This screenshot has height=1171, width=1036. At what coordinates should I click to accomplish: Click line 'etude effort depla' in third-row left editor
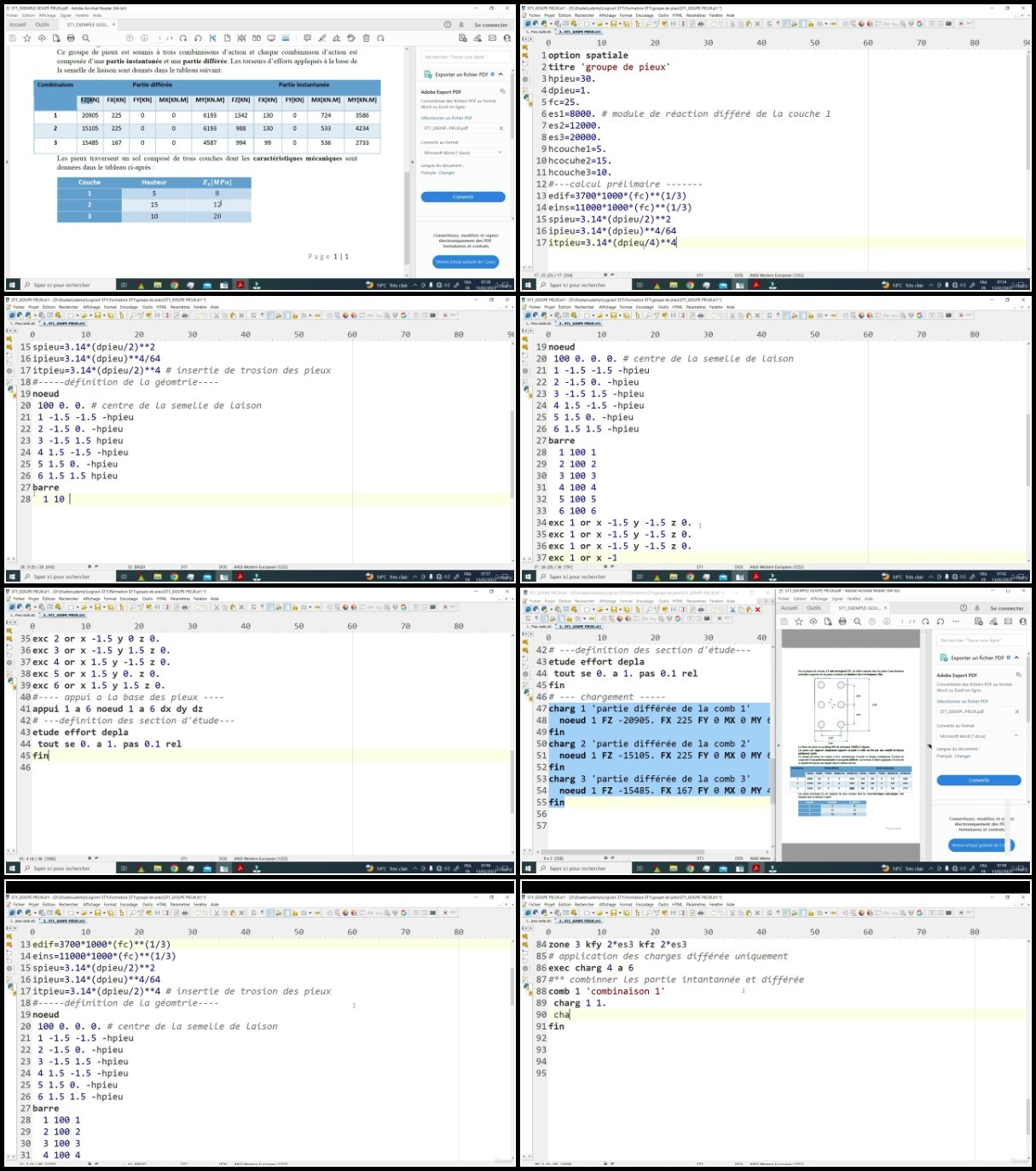[80, 732]
